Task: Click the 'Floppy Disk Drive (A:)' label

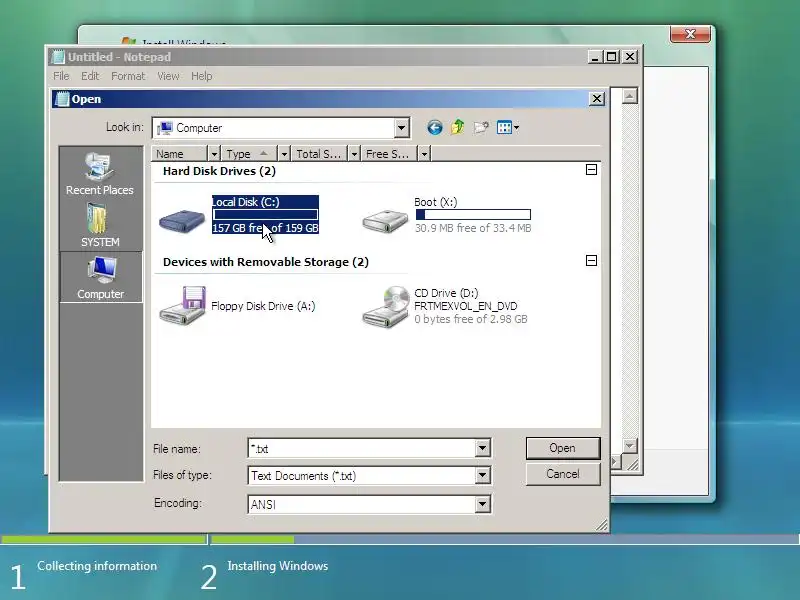Action: coord(263,306)
